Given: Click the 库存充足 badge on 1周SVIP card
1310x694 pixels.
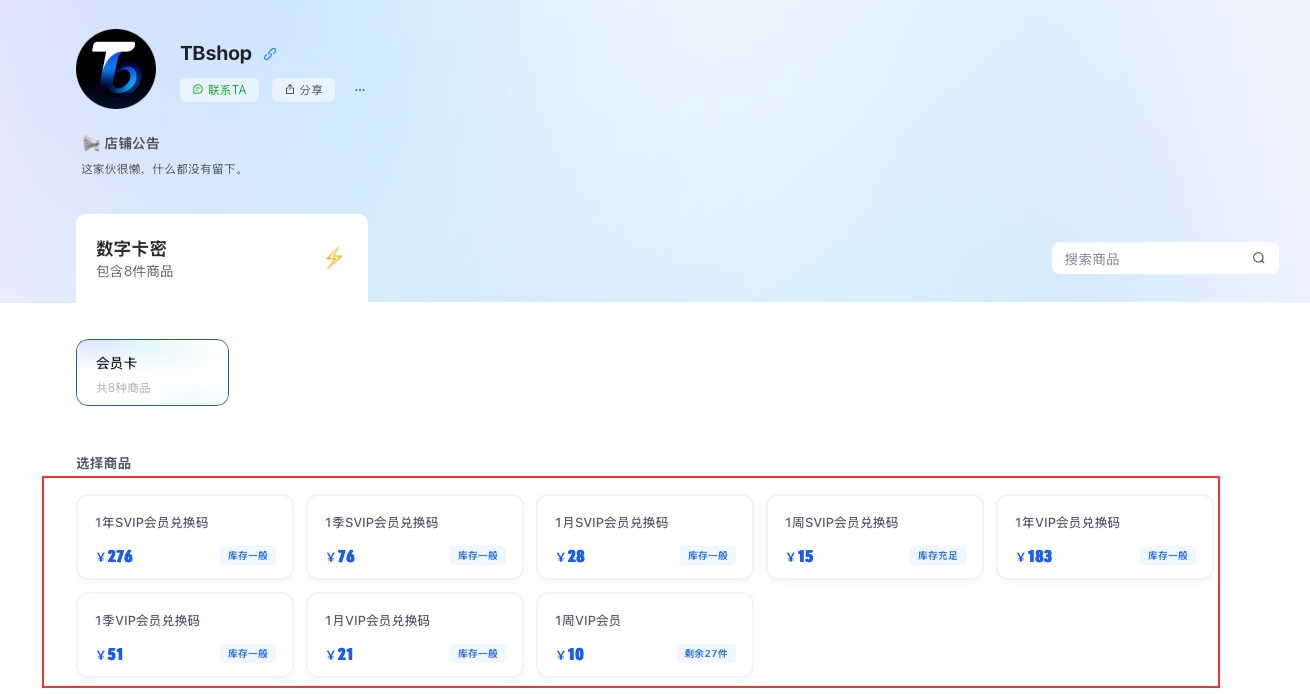Looking at the screenshot, I should (938, 555).
